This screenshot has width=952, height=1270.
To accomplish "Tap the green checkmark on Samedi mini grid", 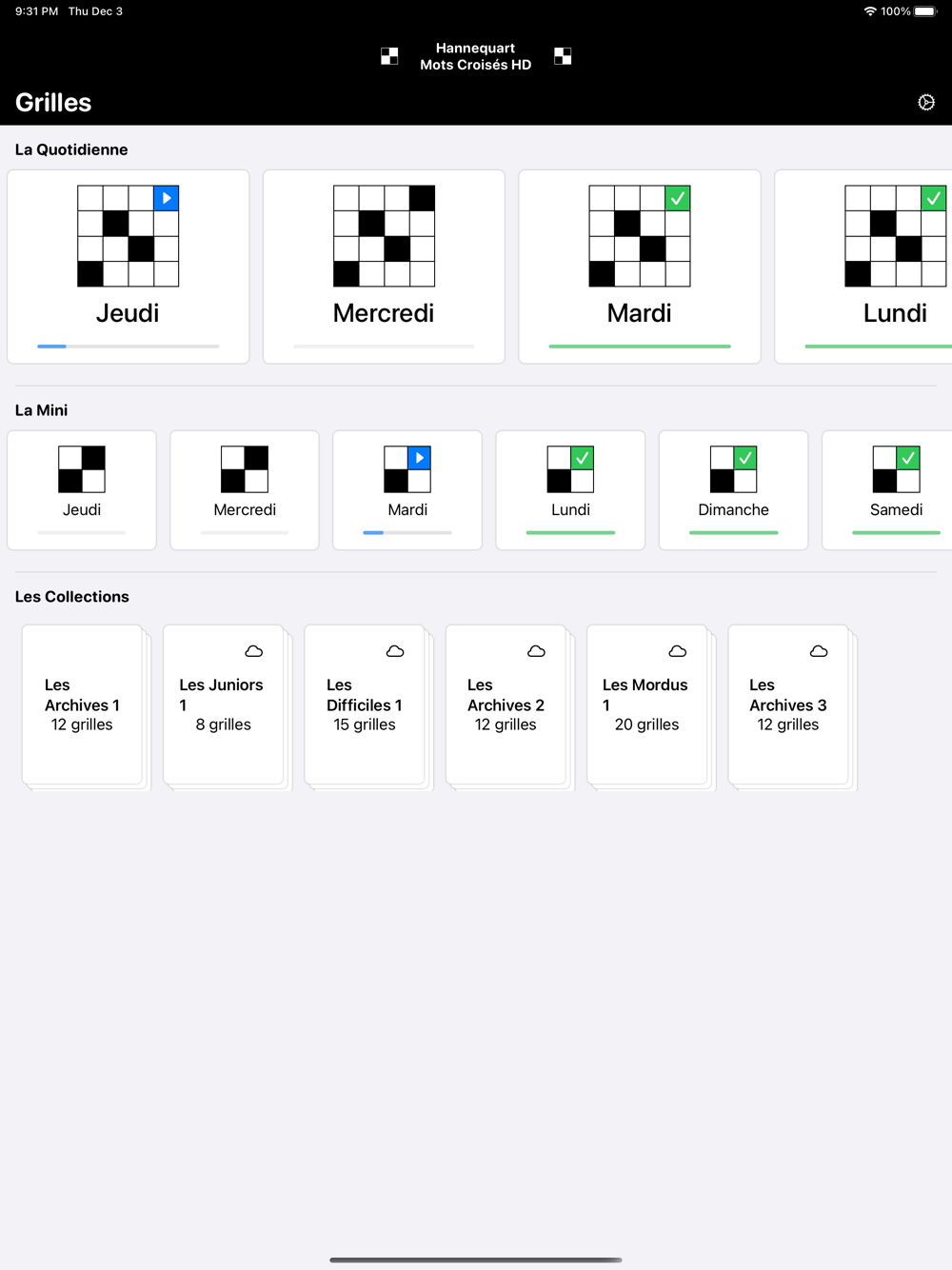I will 908,458.
